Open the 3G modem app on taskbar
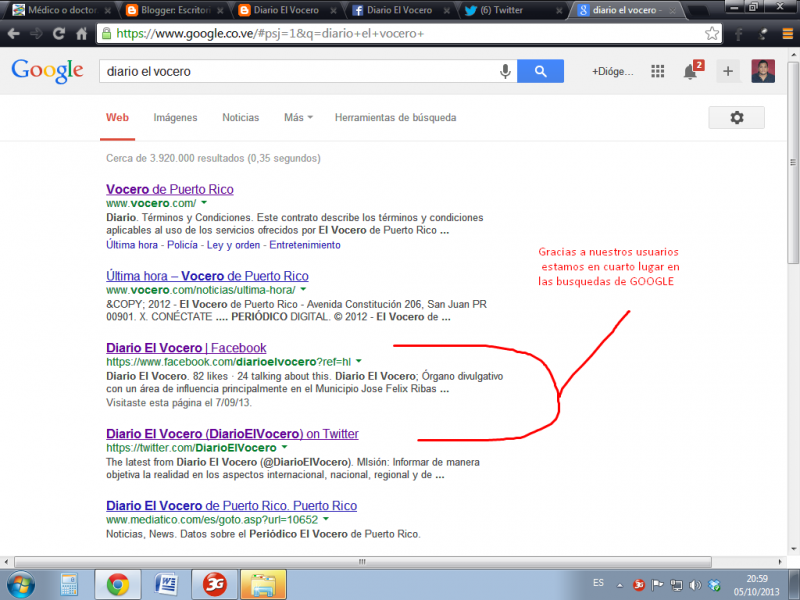This screenshot has height=600, width=800. tap(214, 585)
